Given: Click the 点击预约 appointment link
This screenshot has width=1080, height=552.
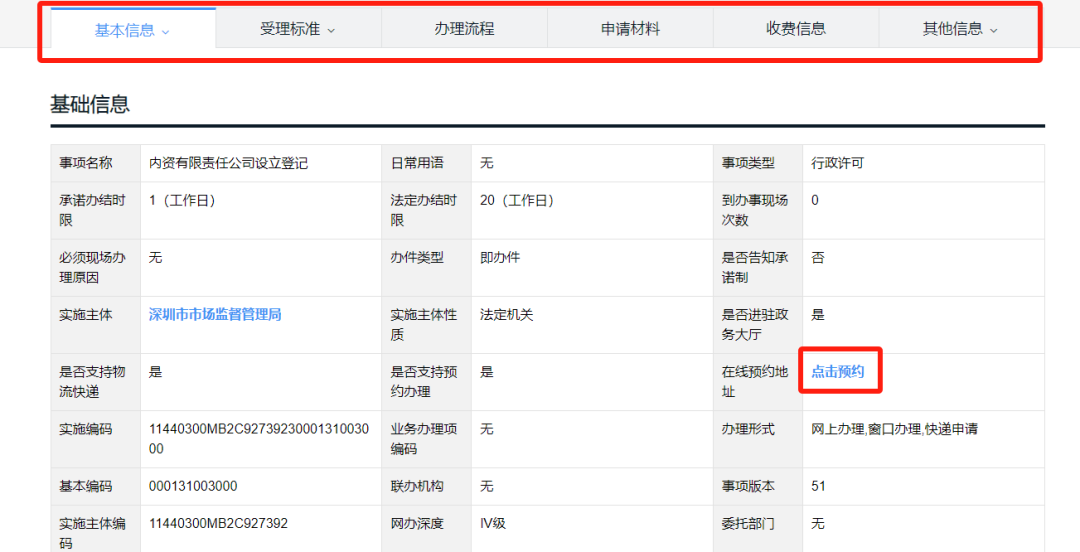Looking at the screenshot, I should coord(838,372).
